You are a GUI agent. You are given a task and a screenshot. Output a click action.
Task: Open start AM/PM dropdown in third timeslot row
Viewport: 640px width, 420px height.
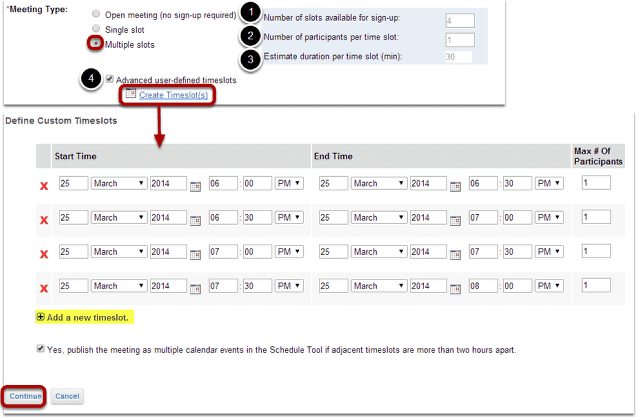[289, 251]
